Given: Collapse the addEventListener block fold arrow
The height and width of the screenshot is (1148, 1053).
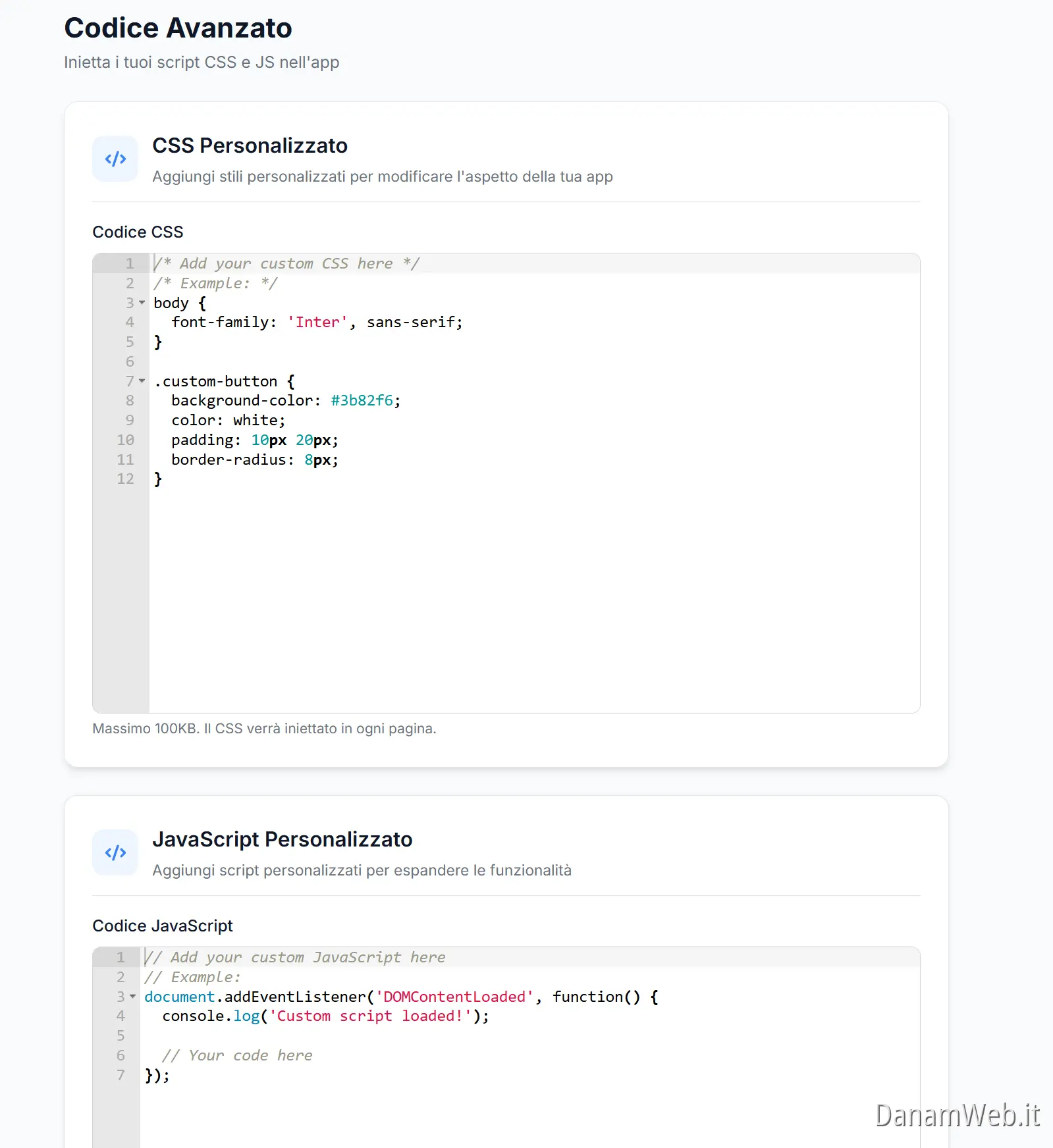Looking at the screenshot, I should [133, 997].
